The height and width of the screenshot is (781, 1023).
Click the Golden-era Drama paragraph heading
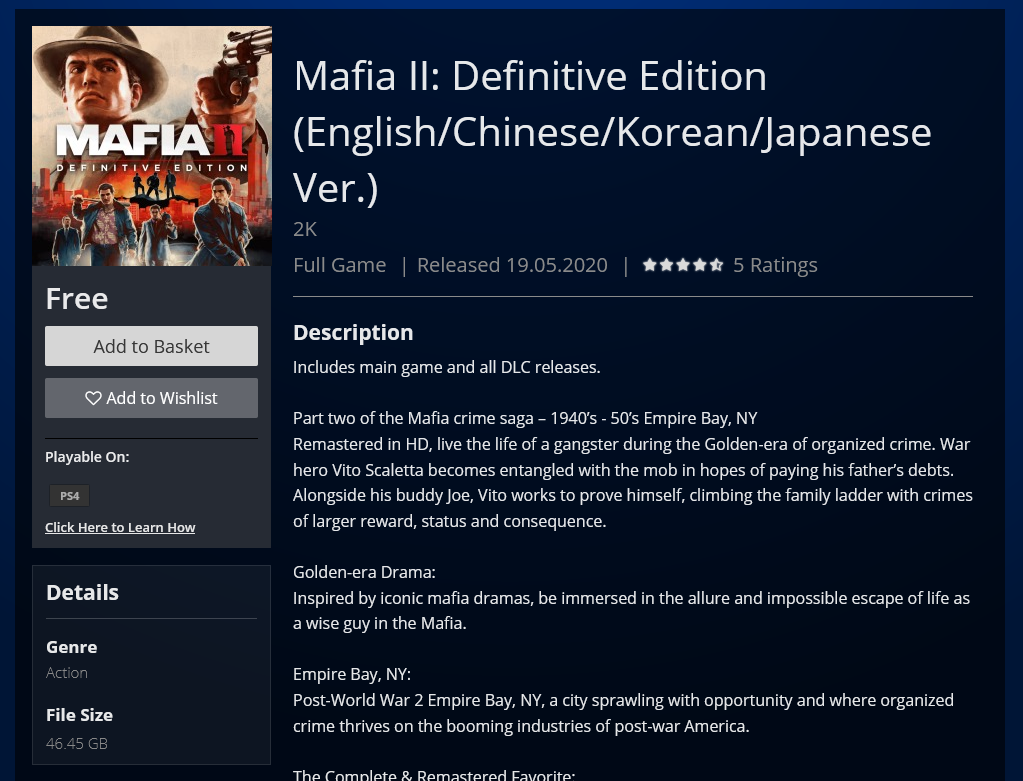click(364, 572)
